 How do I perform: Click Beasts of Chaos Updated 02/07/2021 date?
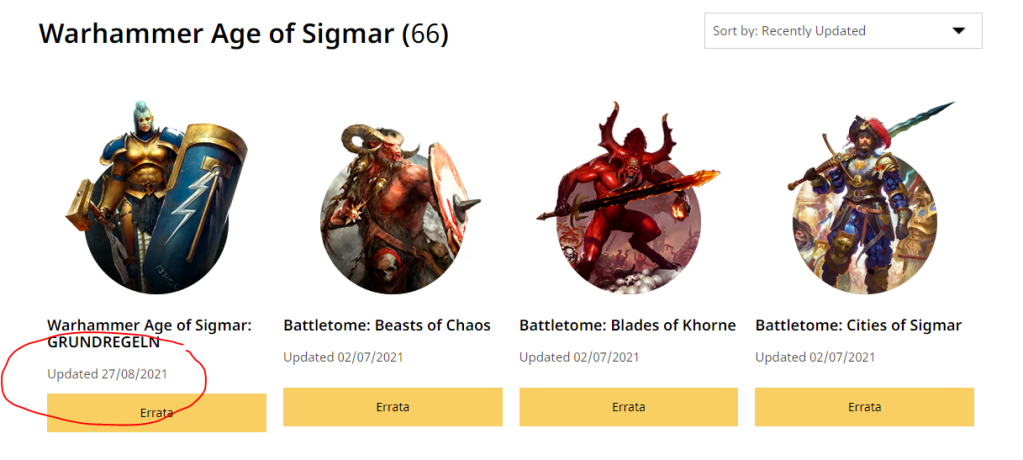[x=343, y=357]
